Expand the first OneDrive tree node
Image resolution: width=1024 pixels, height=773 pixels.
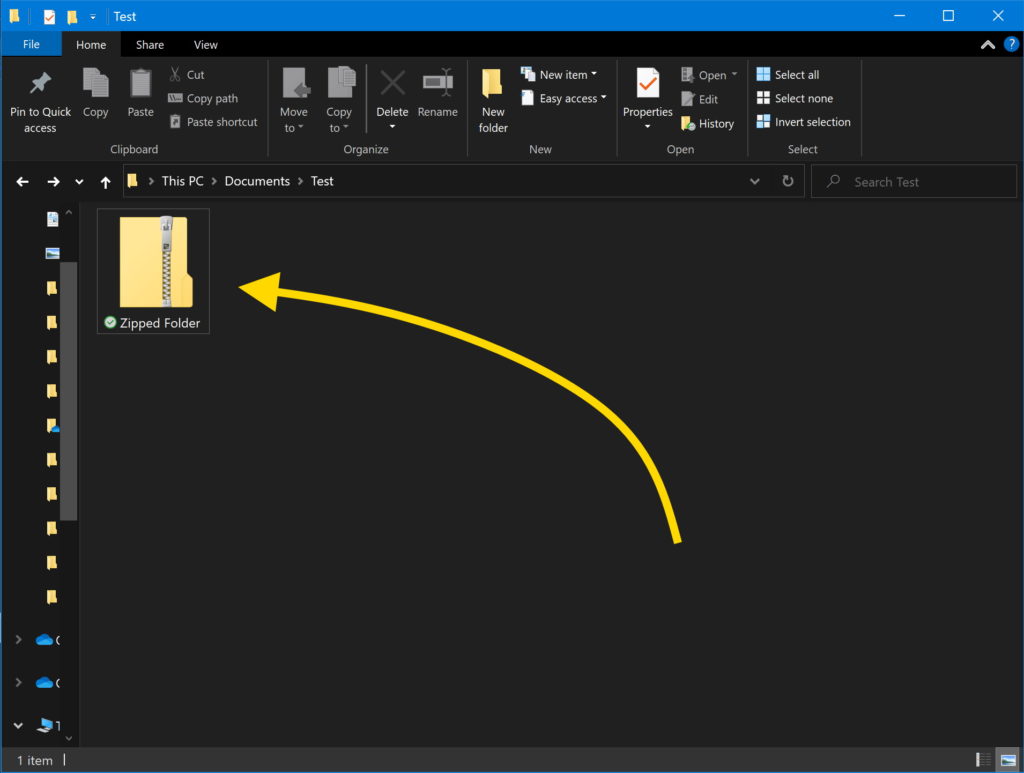pyautogui.click(x=18, y=639)
